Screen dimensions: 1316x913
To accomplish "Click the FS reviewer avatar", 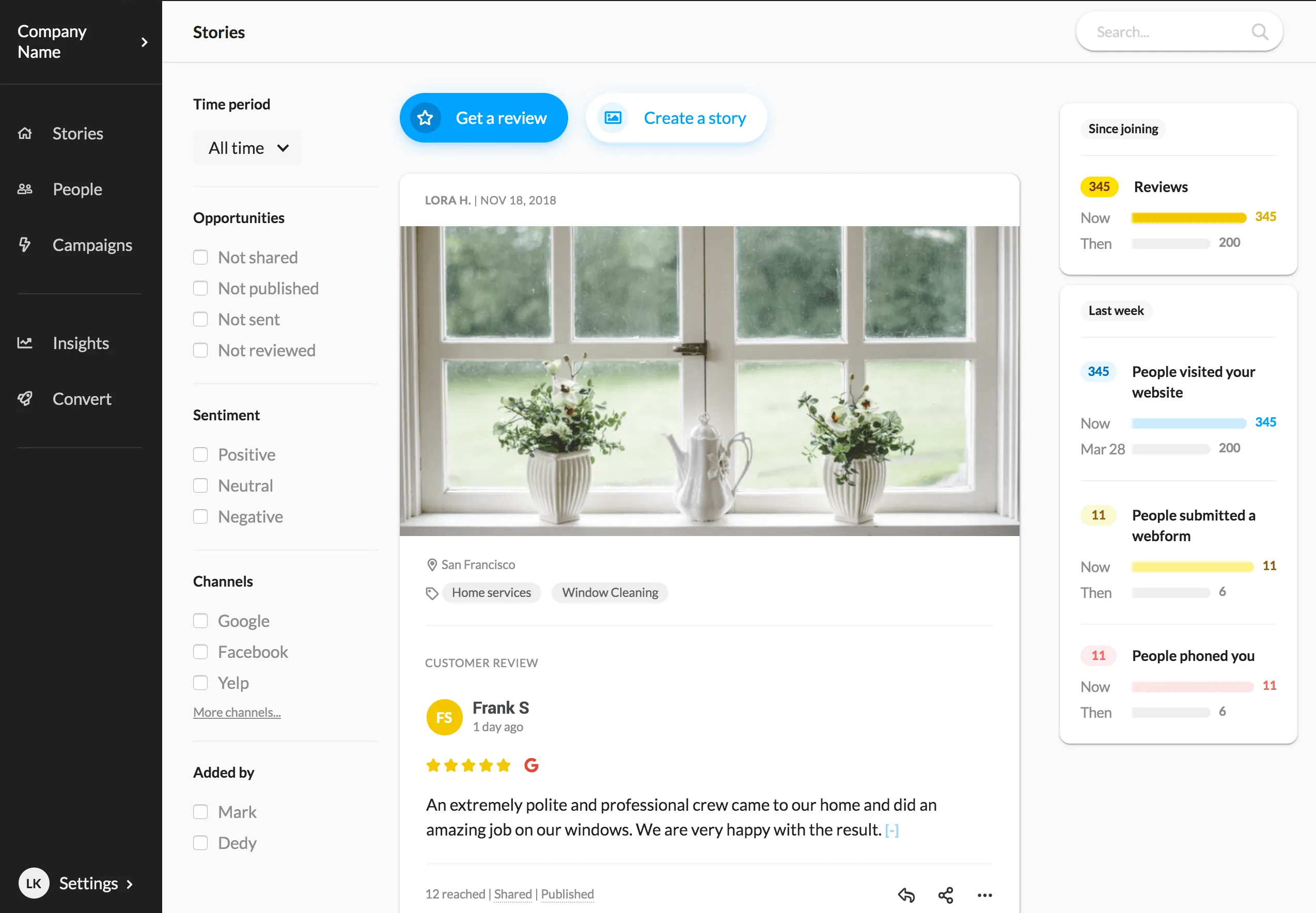I will 445,717.
